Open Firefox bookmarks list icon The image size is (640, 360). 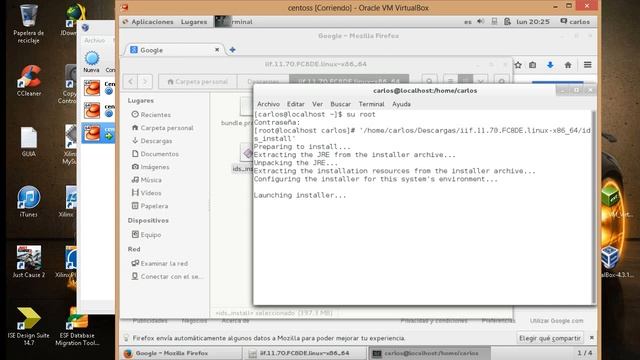pos(533,65)
